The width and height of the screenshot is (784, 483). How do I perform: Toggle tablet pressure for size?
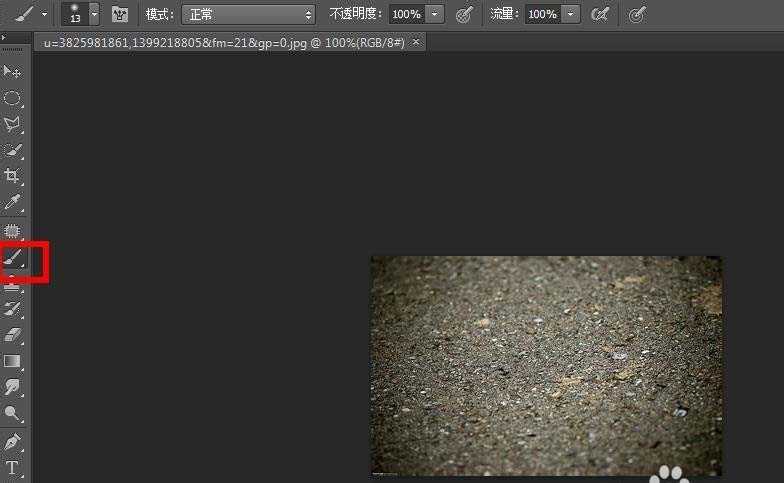(x=637, y=14)
